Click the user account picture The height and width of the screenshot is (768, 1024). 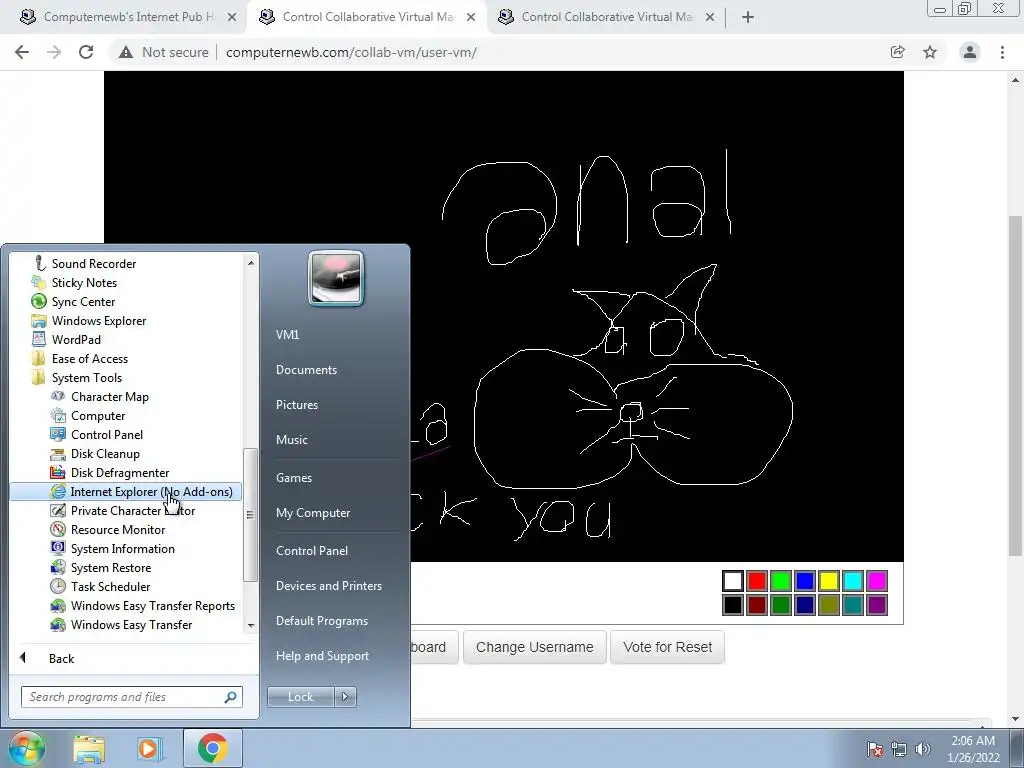pyautogui.click(x=336, y=278)
